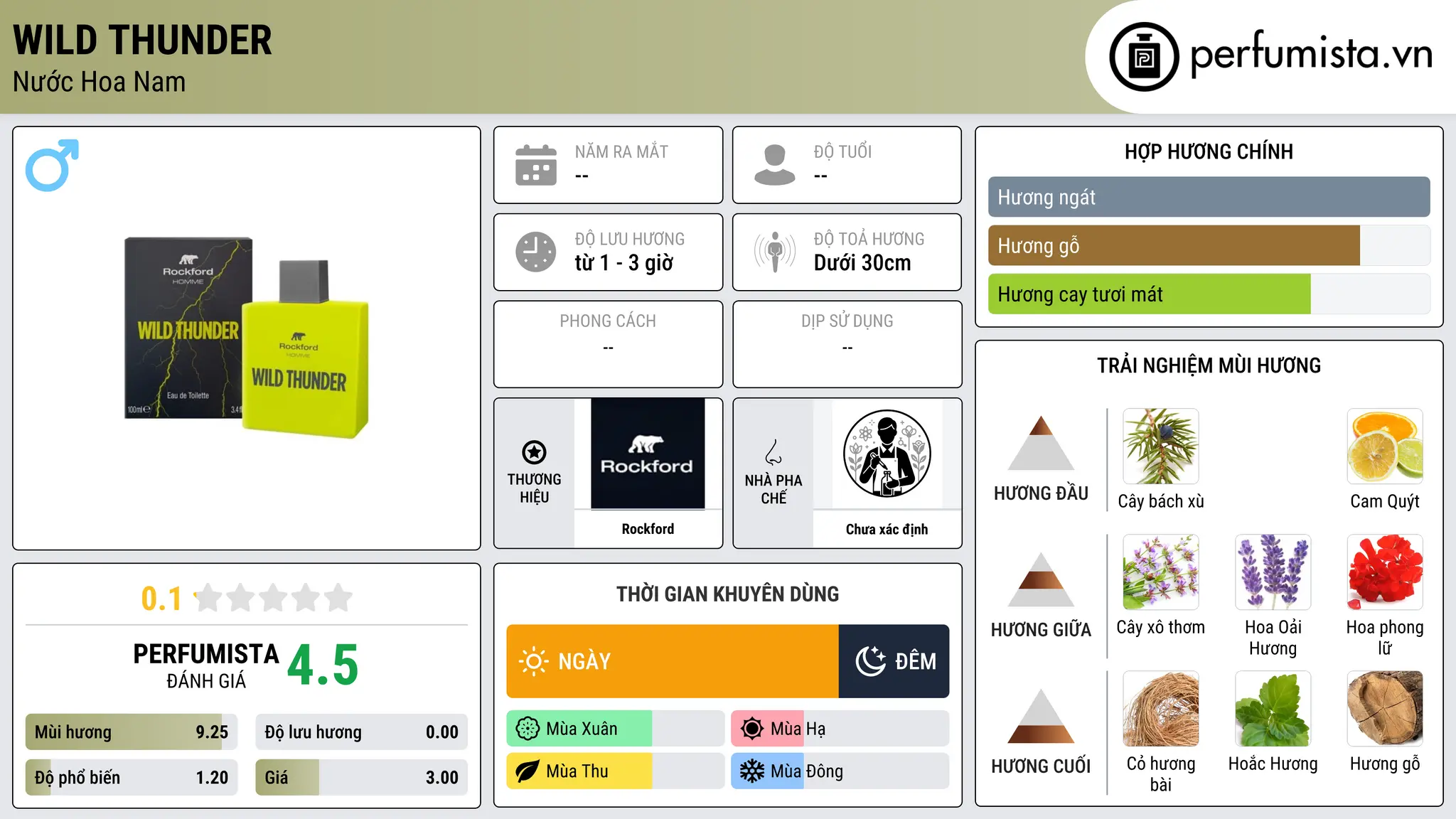This screenshot has width=1456, height=819.
Task: Select the Hương gỗ wood log image
Action: [1385, 709]
